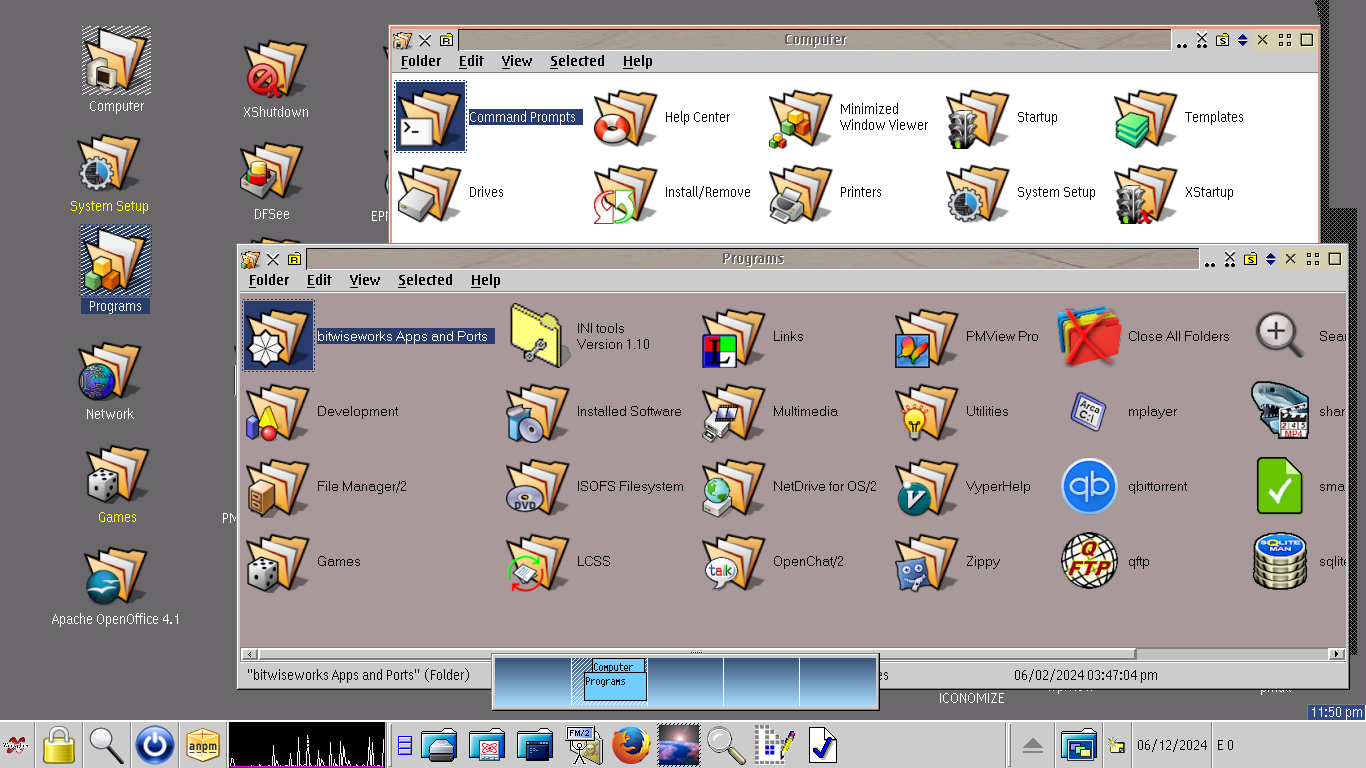Viewport: 1366px width, 768px height.
Task: Open the ANPM package manager toolbar icon
Action: (203, 745)
